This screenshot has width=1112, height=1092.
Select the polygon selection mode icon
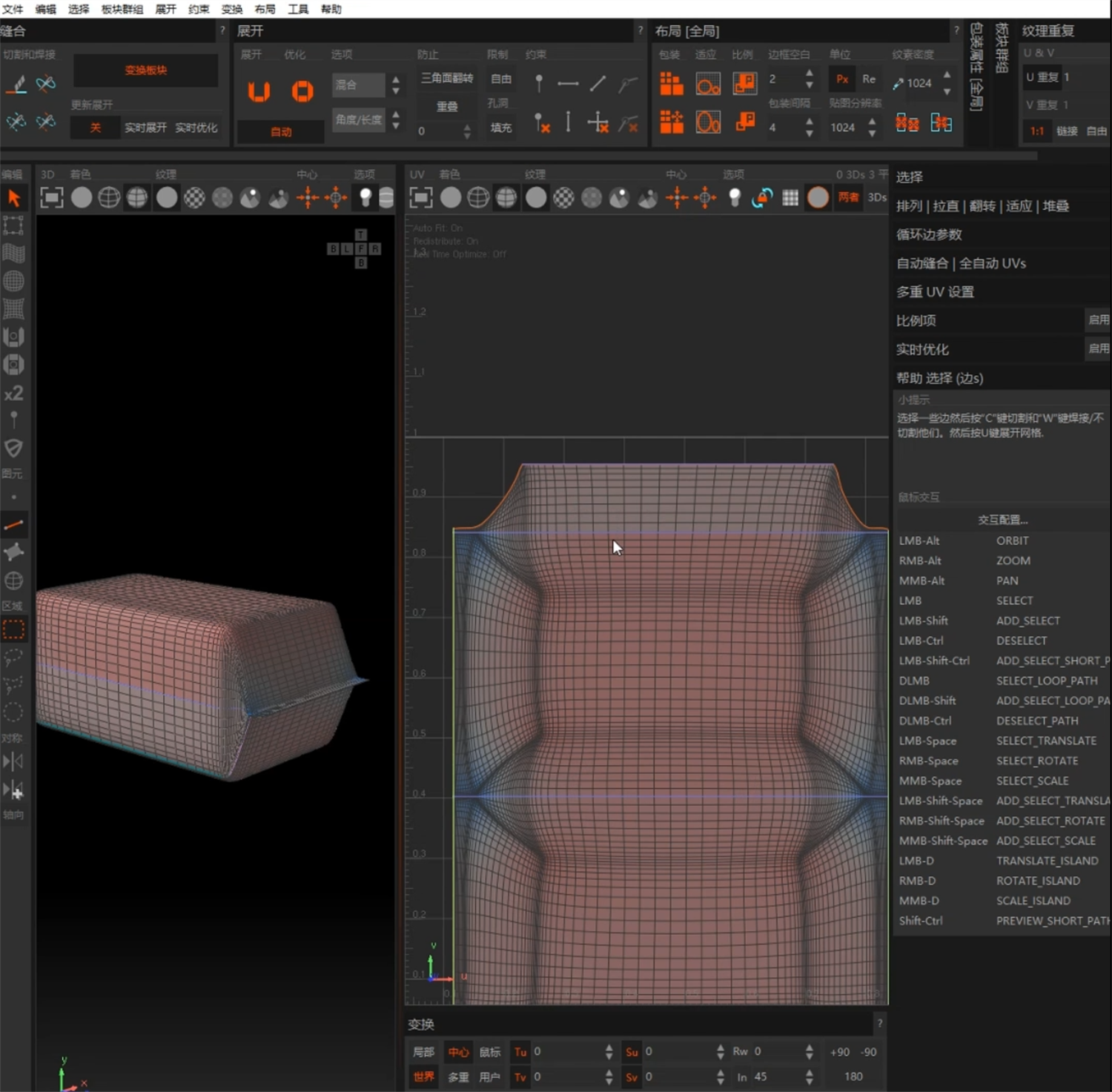[13, 552]
